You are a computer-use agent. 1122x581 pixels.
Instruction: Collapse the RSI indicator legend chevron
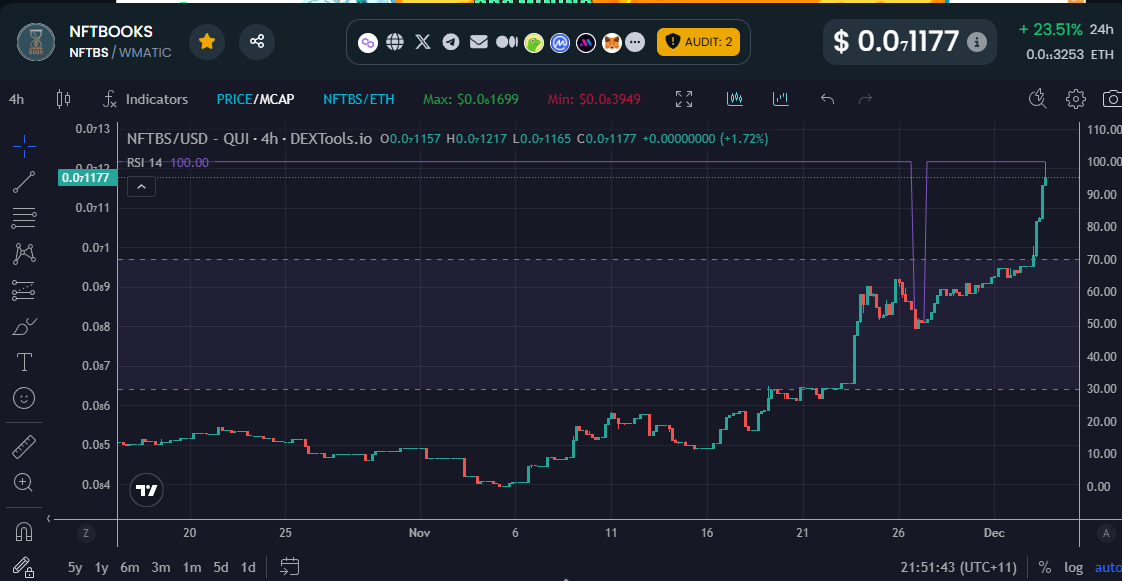[x=141, y=187]
